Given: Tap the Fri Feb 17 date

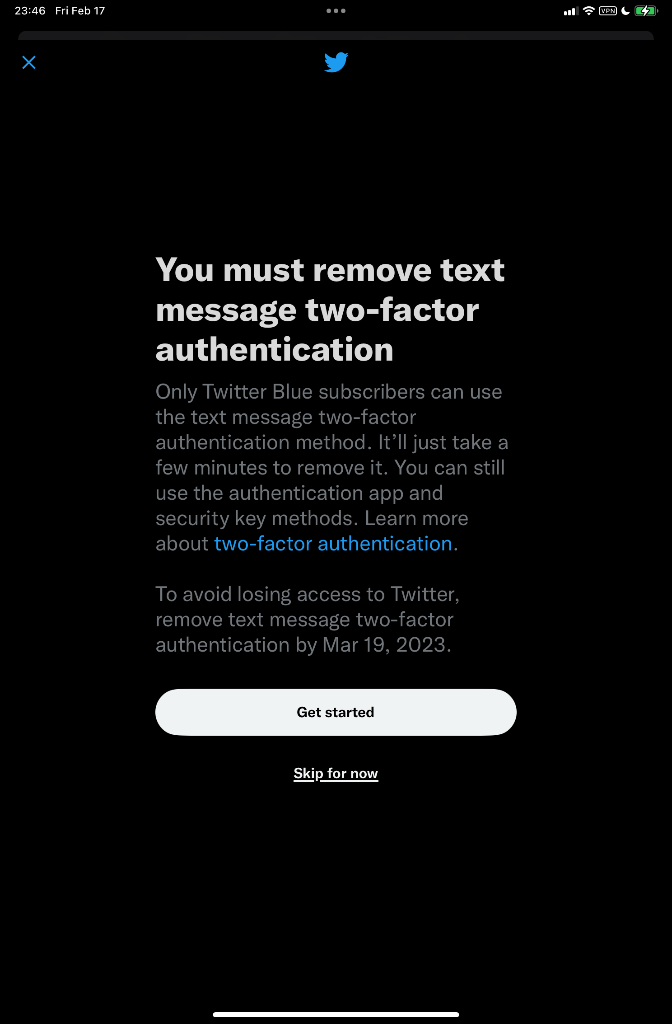Looking at the screenshot, I should pyautogui.click(x=80, y=10).
